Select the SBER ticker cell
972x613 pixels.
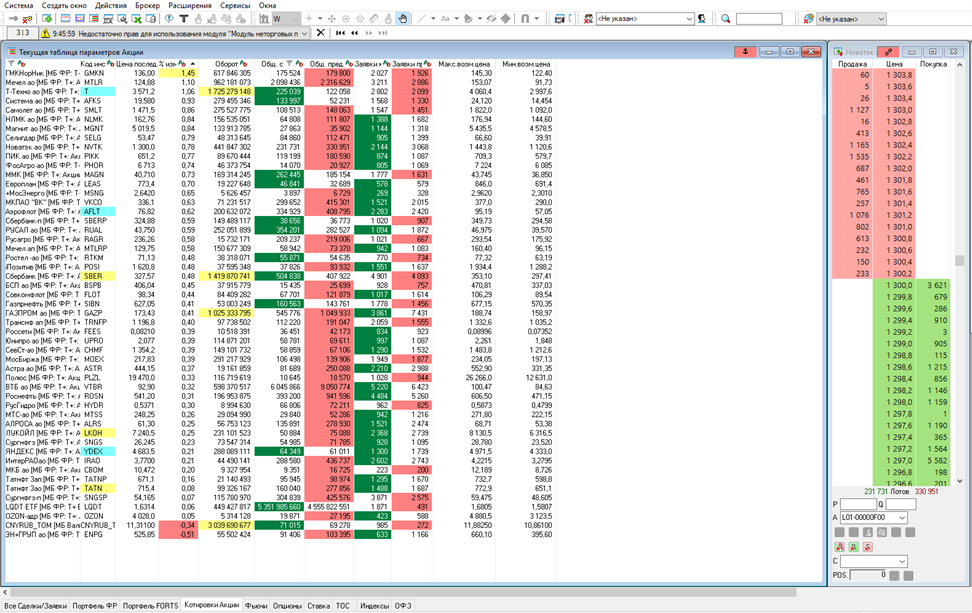[x=98, y=276]
